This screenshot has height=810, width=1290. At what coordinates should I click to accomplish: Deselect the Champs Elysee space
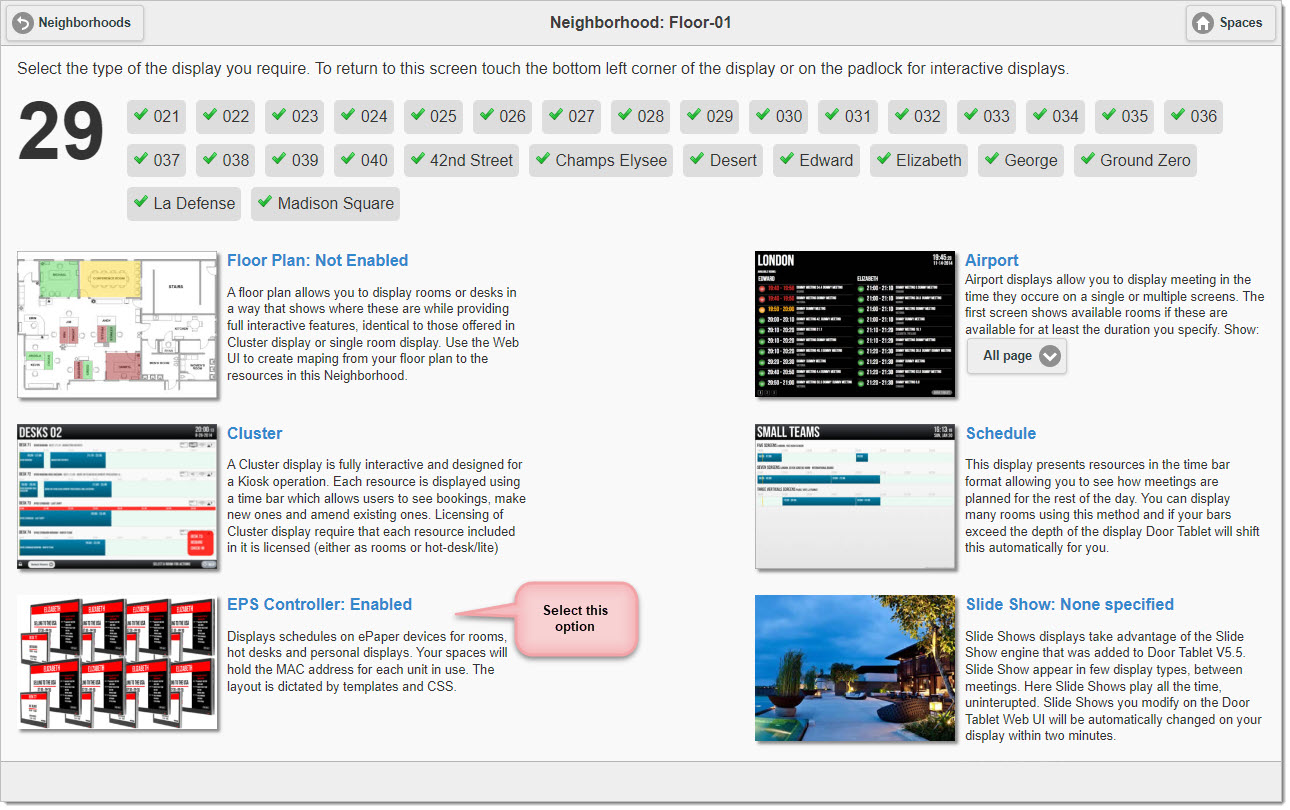(x=600, y=160)
